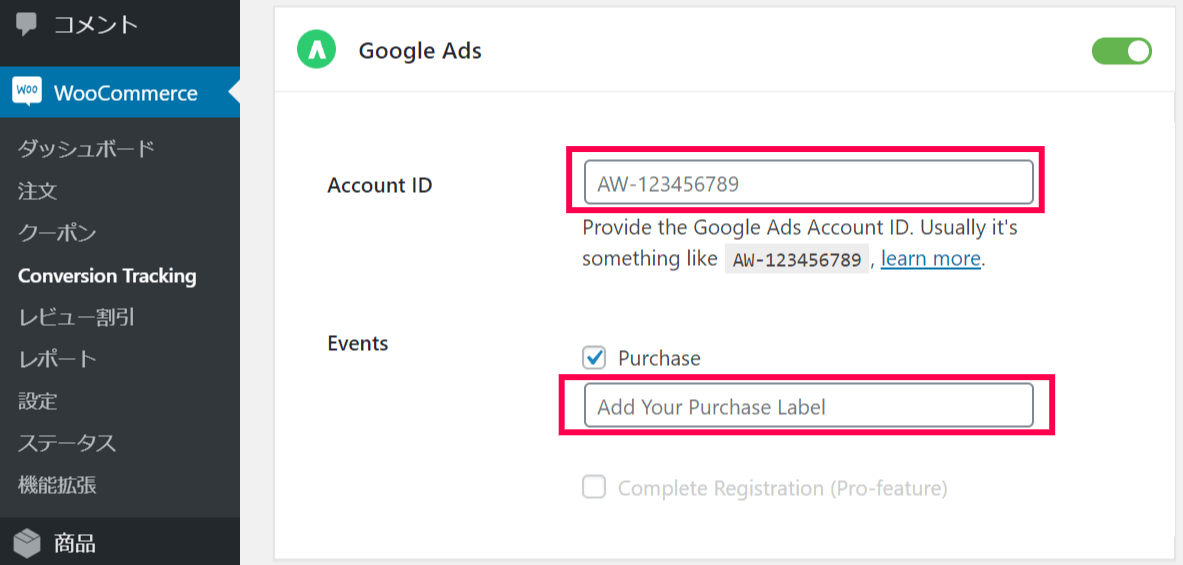Uncheck the Purchase event checkbox

click(x=594, y=357)
